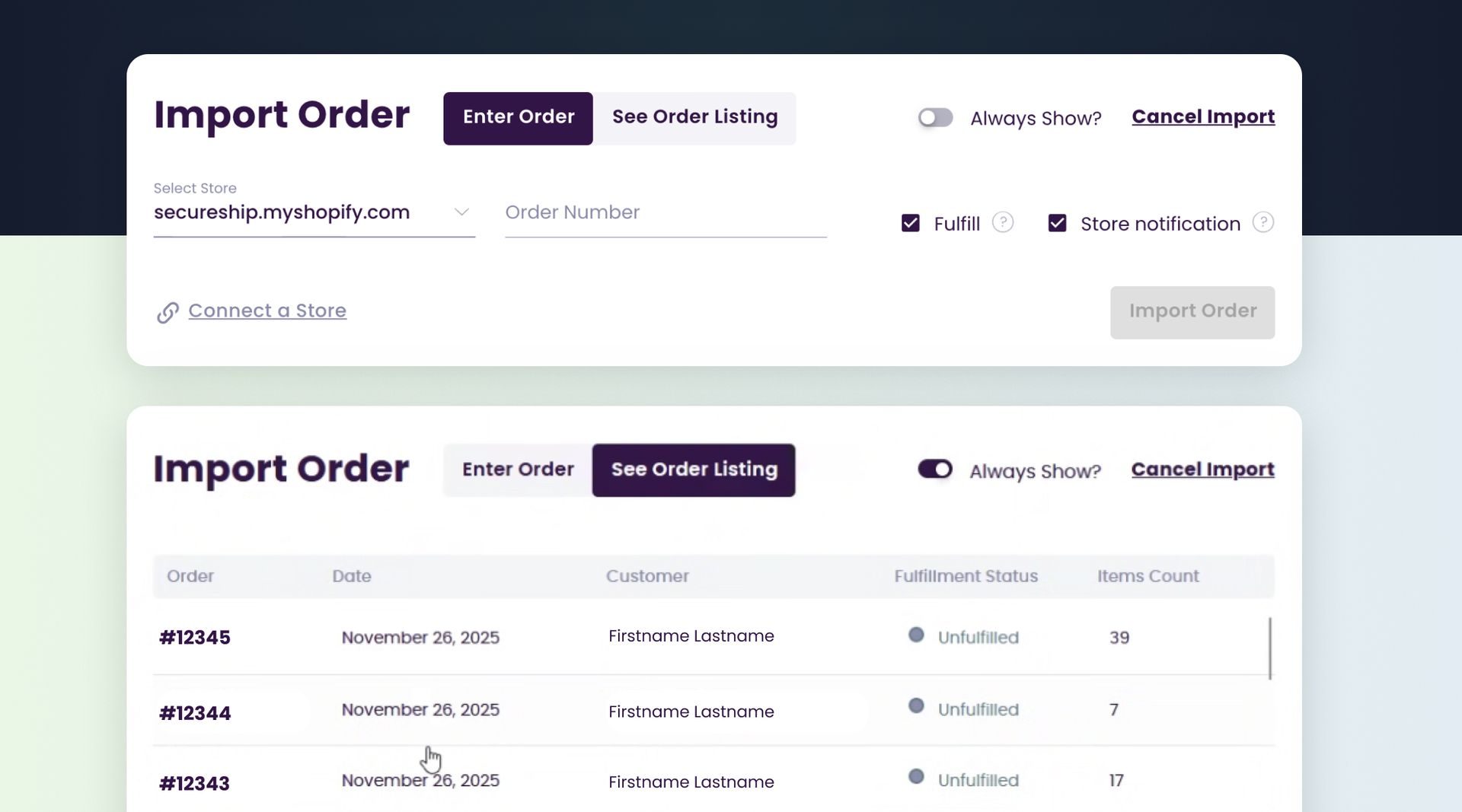Screen dimensions: 1462x812
Task: Click the status dot for order #12345
Action: point(915,635)
